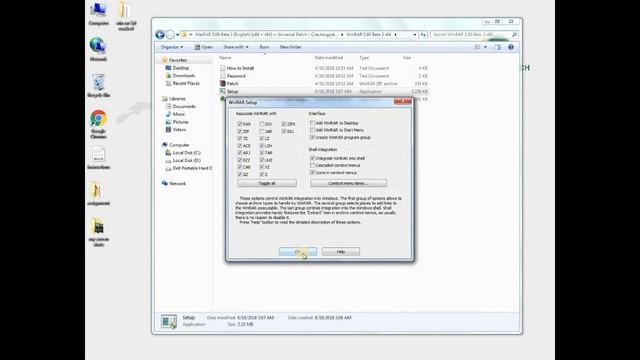Viewport: 640px width, 360px height.
Task: Open the Organize dropdown menu
Action: click(x=172, y=47)
